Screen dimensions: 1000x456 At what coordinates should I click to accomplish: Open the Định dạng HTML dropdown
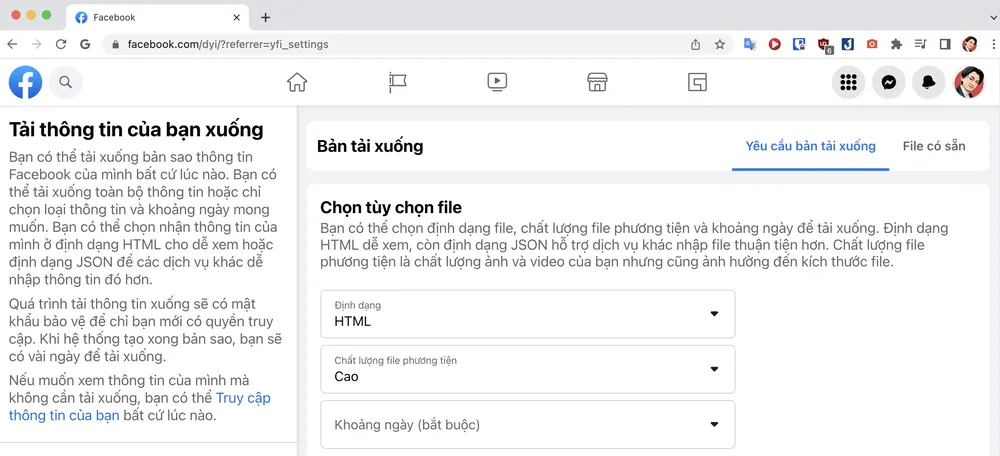[527, 314]
